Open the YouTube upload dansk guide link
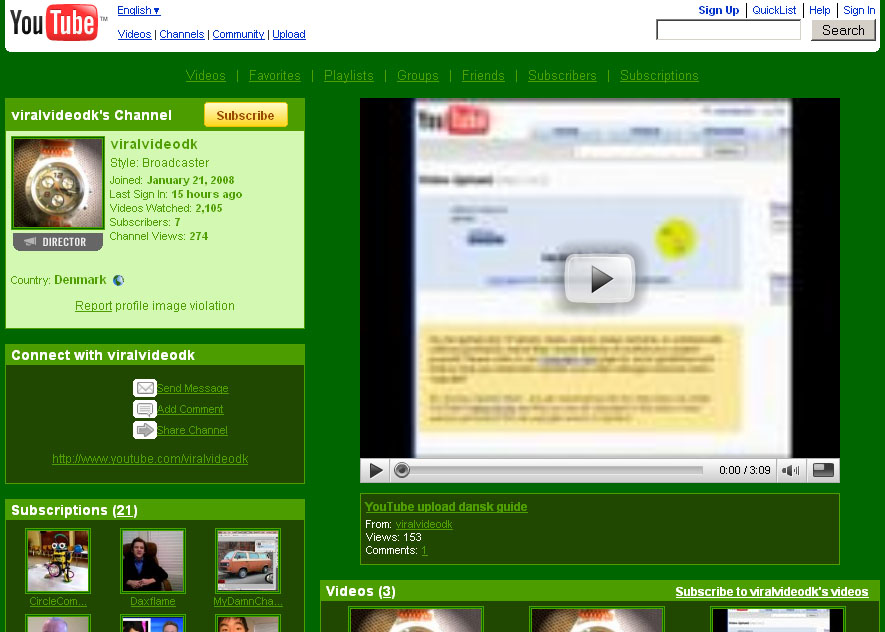The image size is (885, 632). point(446,507)
